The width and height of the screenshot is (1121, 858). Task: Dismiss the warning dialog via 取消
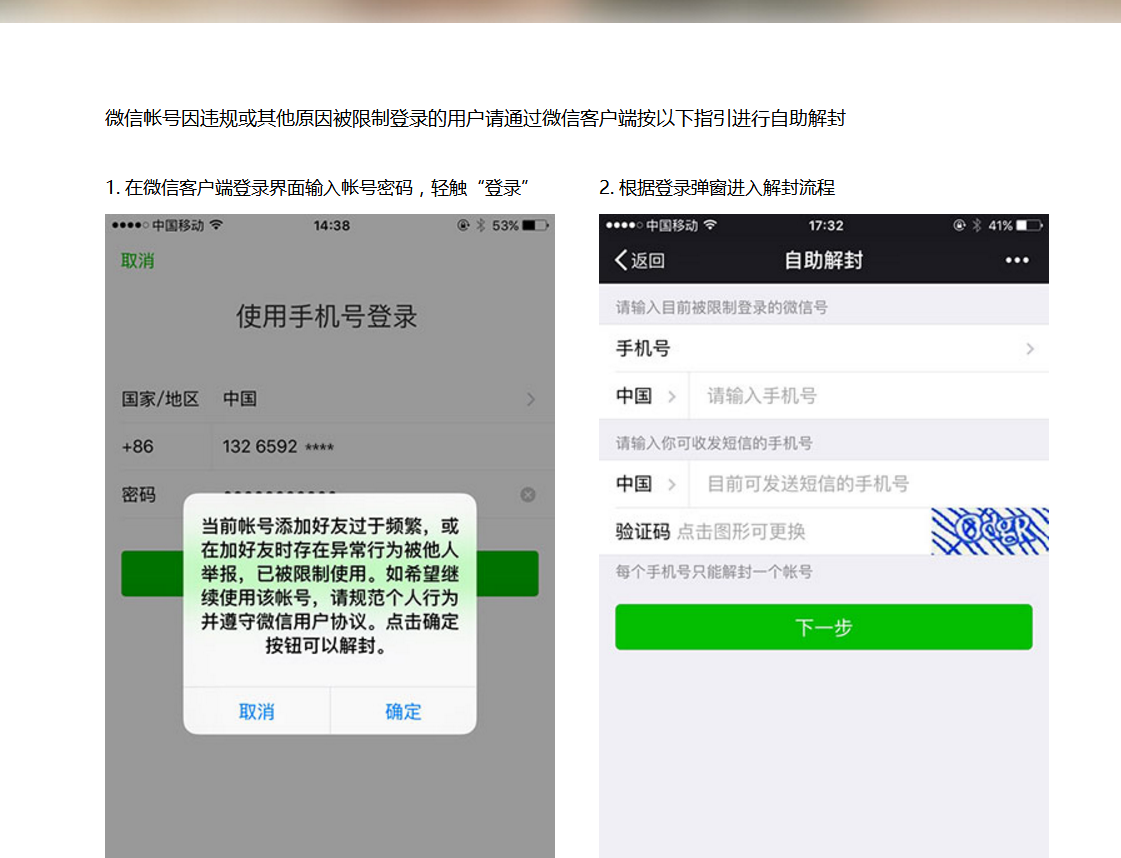256,710
